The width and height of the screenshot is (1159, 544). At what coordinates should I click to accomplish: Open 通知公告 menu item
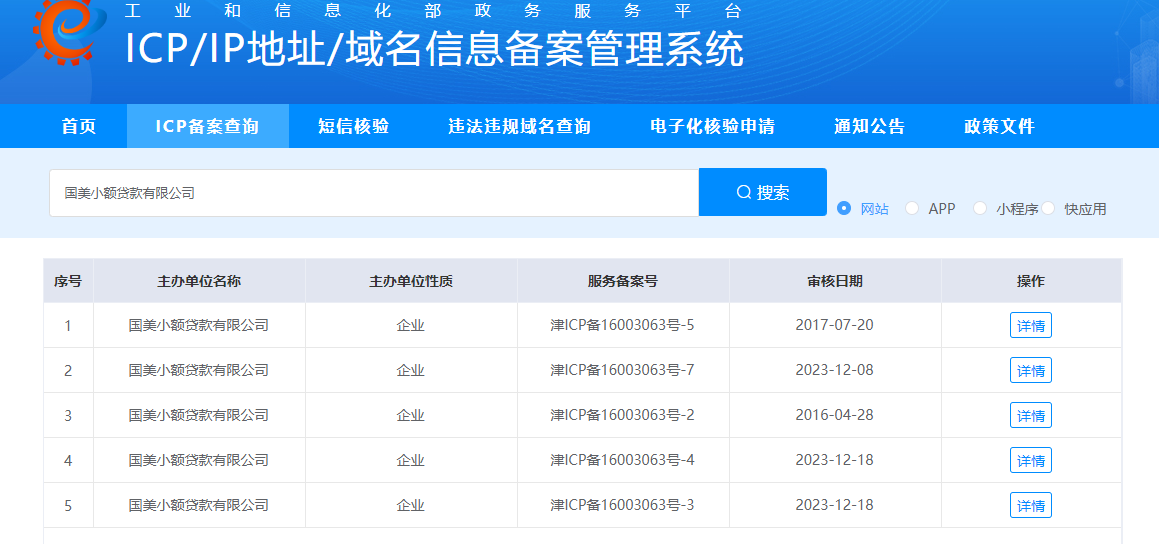(869, 126)
